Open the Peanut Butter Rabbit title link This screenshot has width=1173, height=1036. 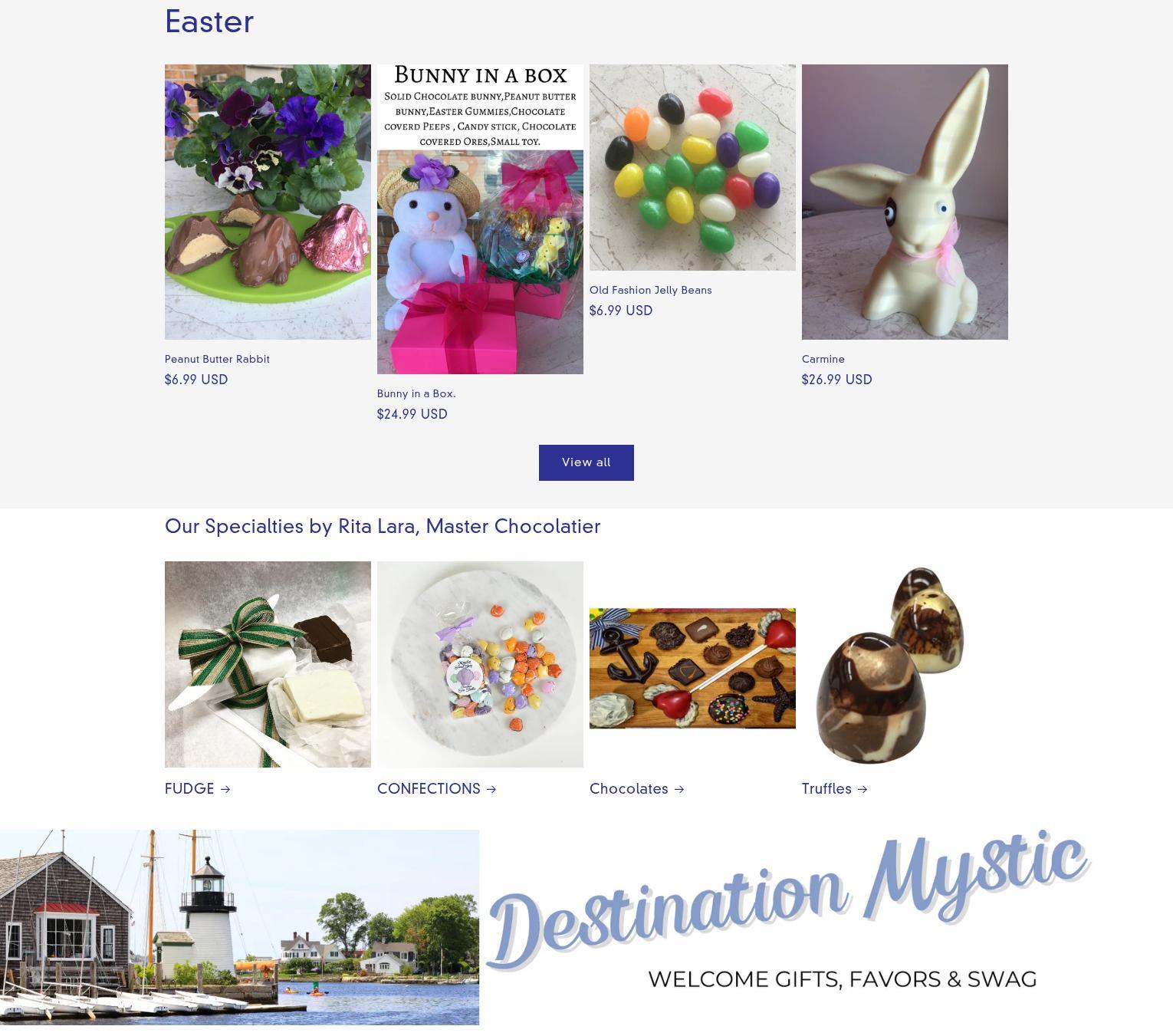click(x=217, y=359)
